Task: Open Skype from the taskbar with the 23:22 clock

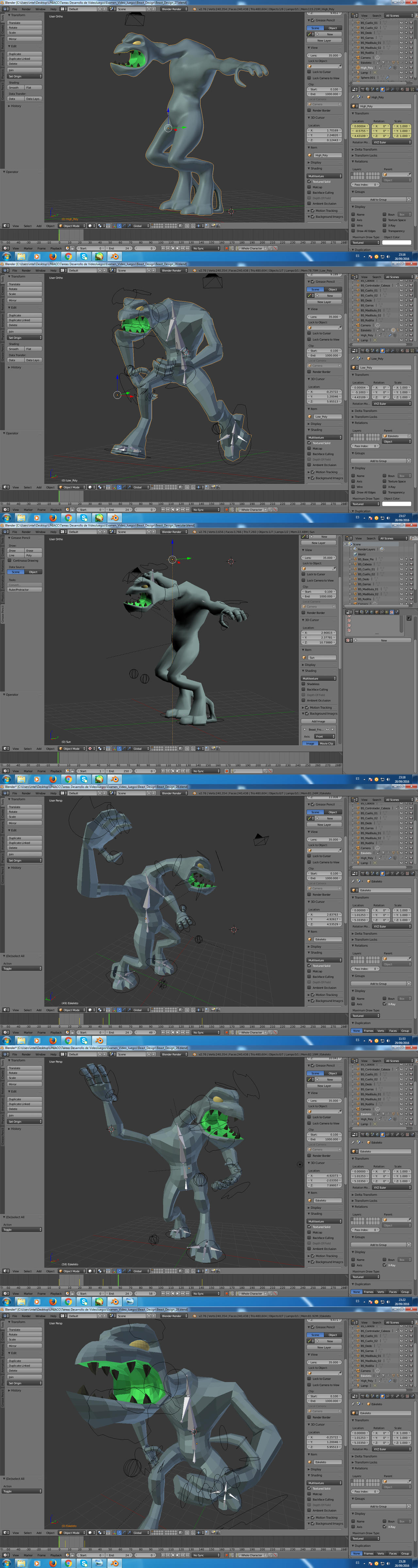Action: tap(83, 1301)
